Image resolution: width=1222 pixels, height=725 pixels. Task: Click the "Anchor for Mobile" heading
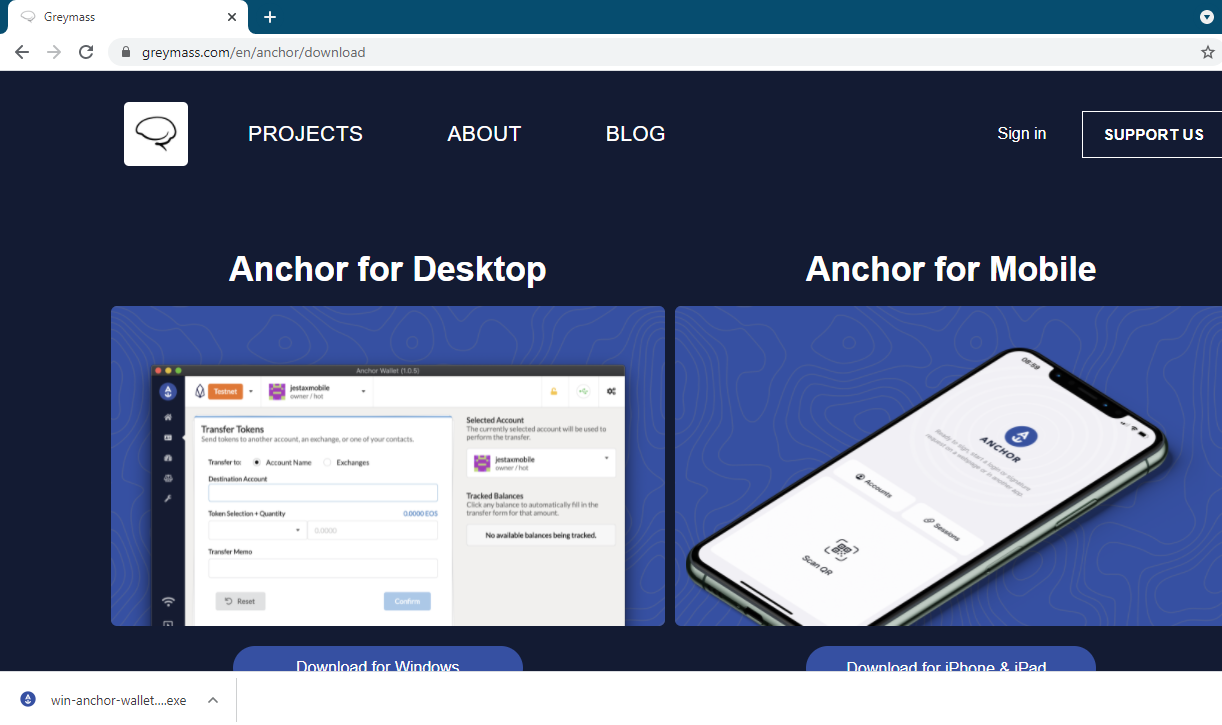(x=951, y=269)
